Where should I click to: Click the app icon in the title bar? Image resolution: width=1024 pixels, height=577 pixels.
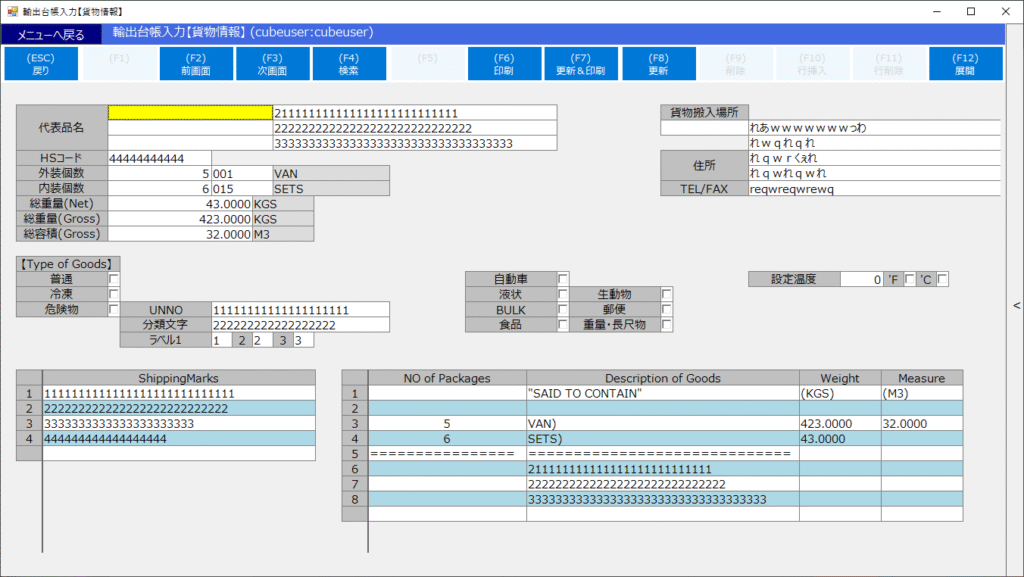11,11
